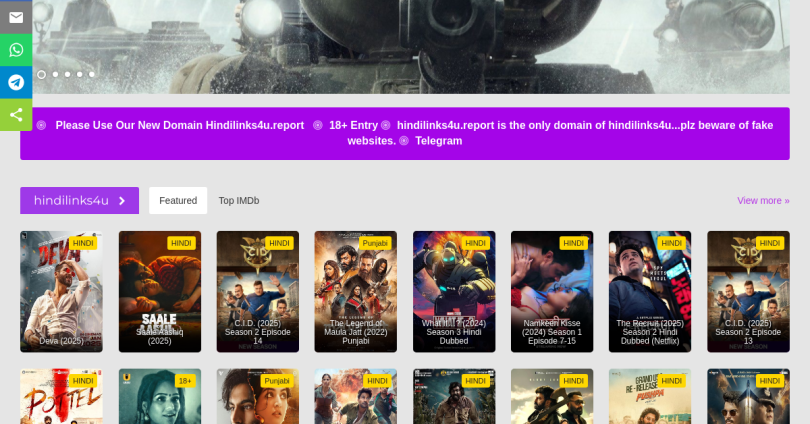
Task: Open the second-row Punjabi tagged poster
Action: pos(258,397)
